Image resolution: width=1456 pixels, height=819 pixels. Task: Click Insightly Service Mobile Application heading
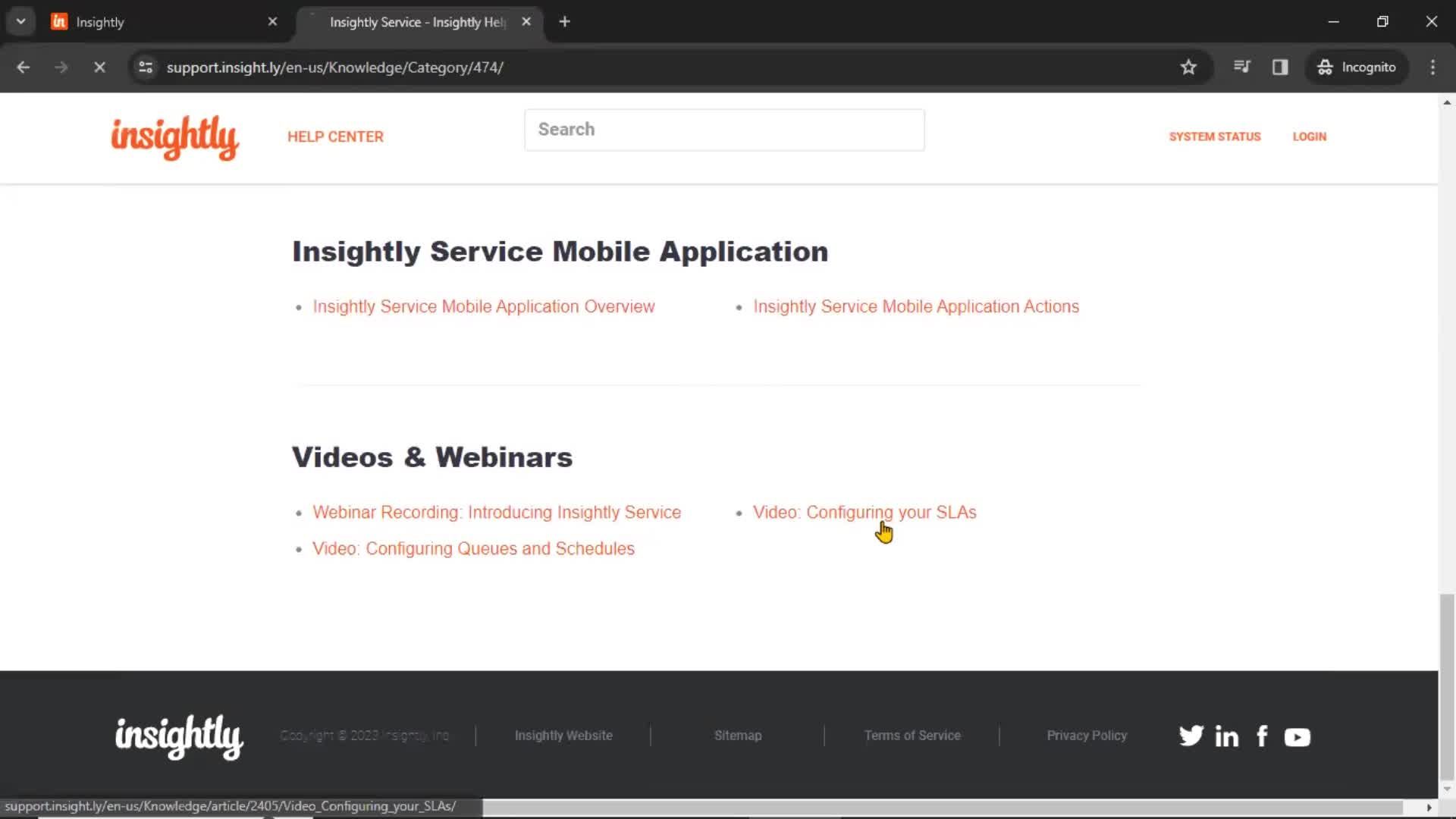coord(560,253)
